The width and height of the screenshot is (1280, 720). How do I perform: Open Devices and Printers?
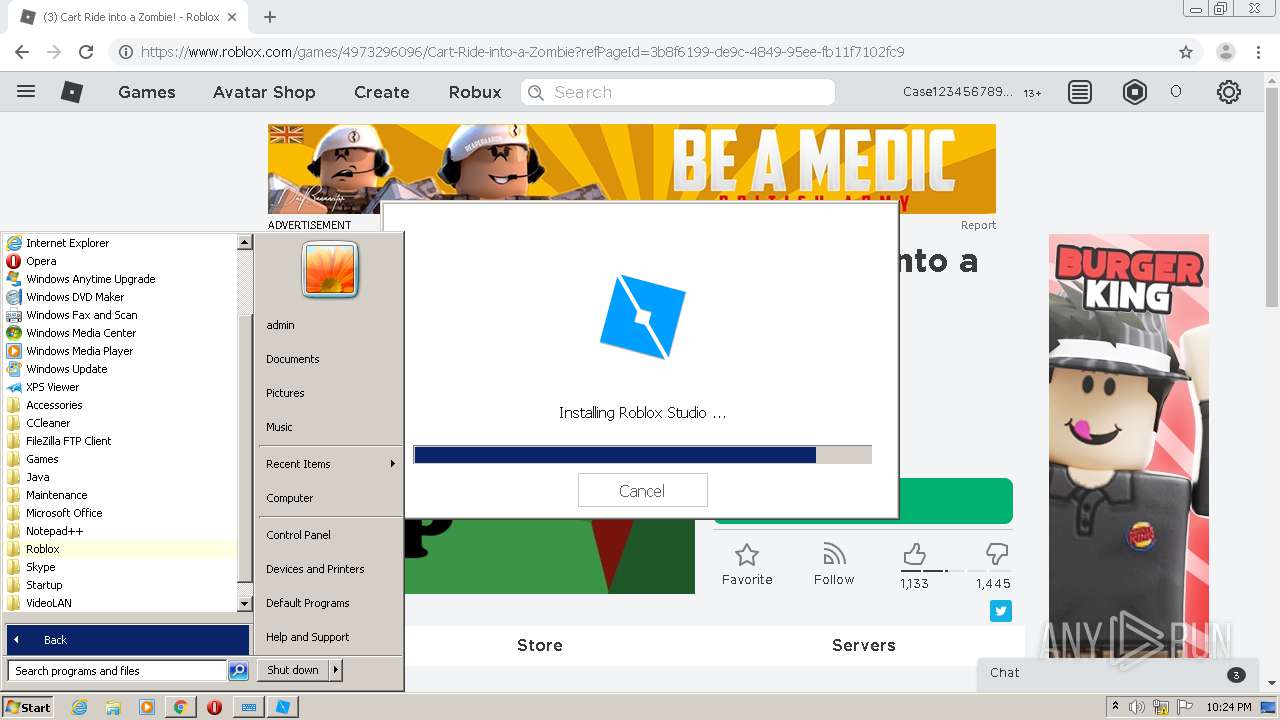315,569
